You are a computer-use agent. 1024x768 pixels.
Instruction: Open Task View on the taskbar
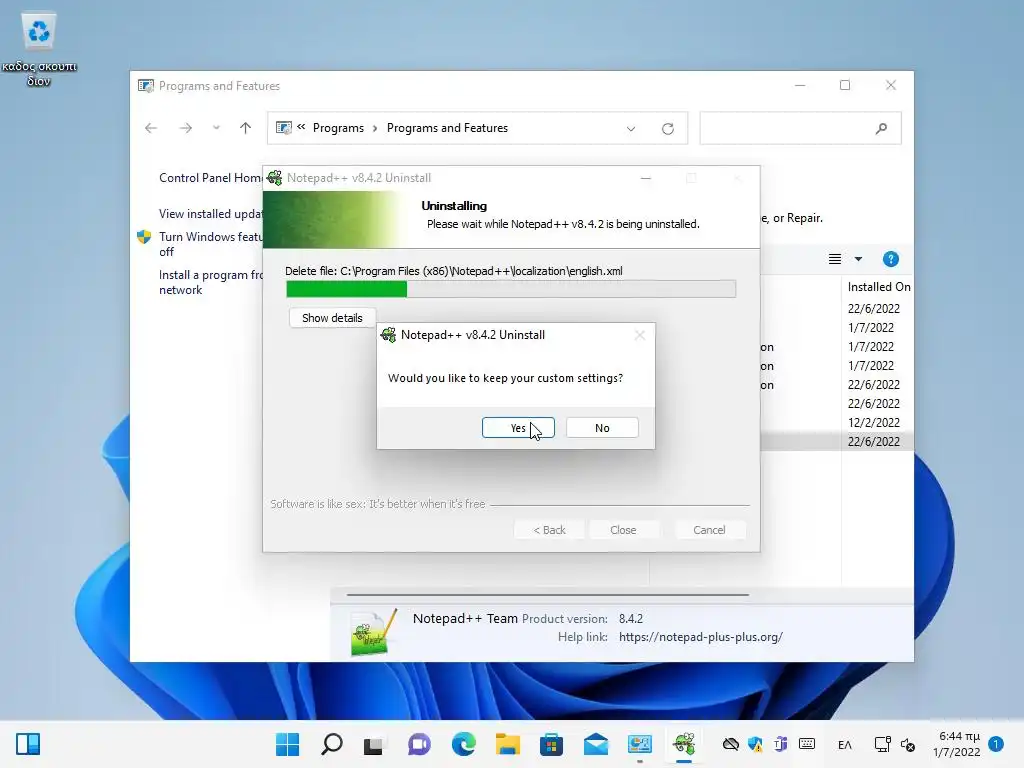pos(375,744)
